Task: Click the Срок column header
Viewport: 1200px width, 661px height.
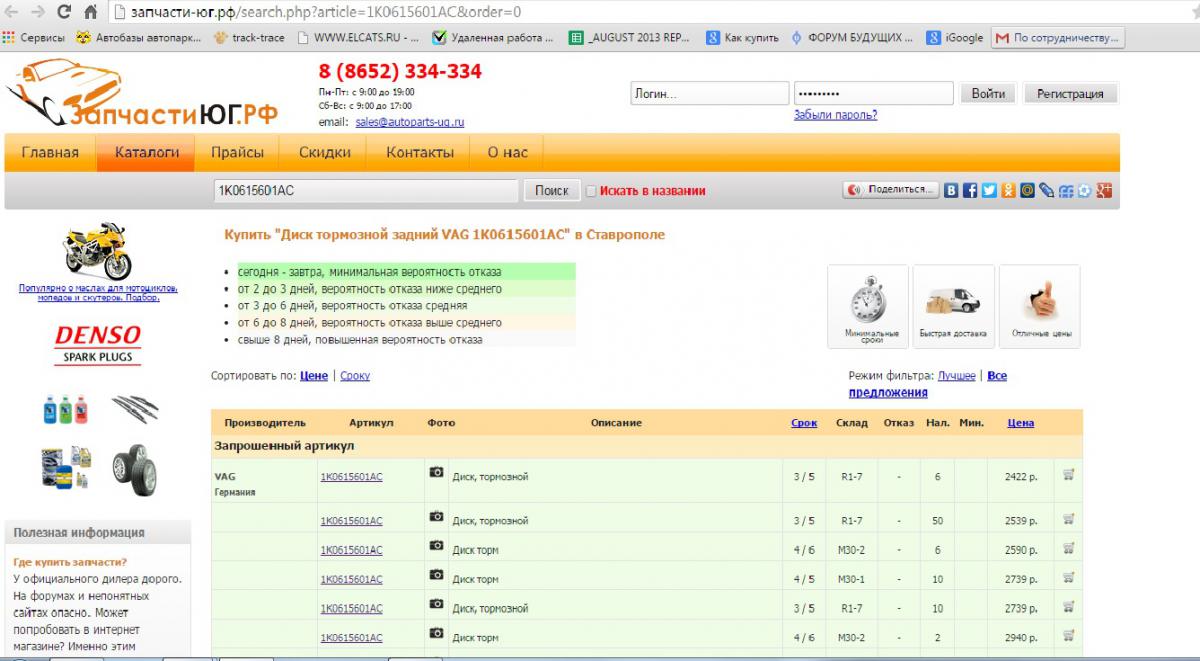Action: 804,423
